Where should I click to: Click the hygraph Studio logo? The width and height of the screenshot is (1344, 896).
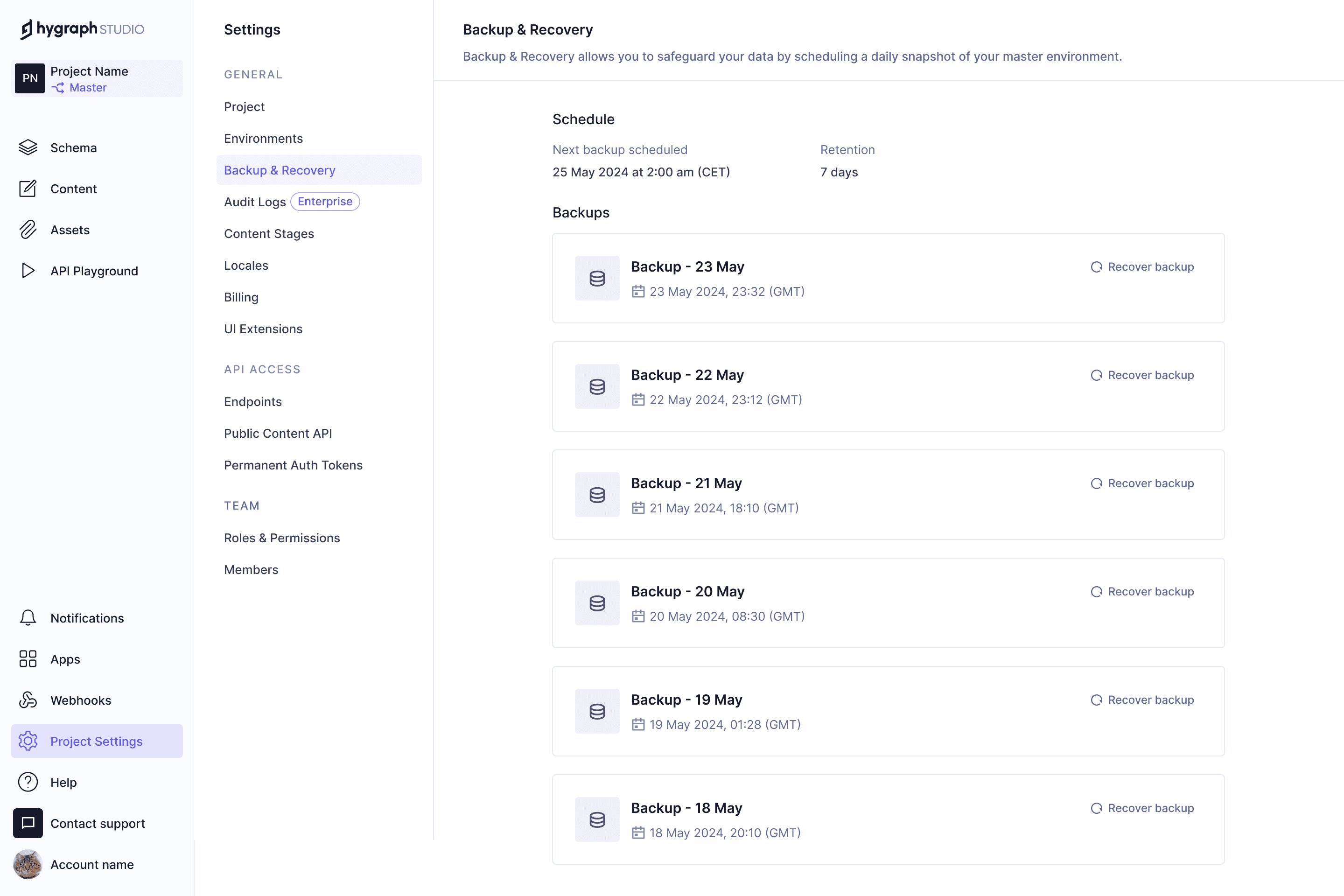pyautogui.click(x=82, y=28)
